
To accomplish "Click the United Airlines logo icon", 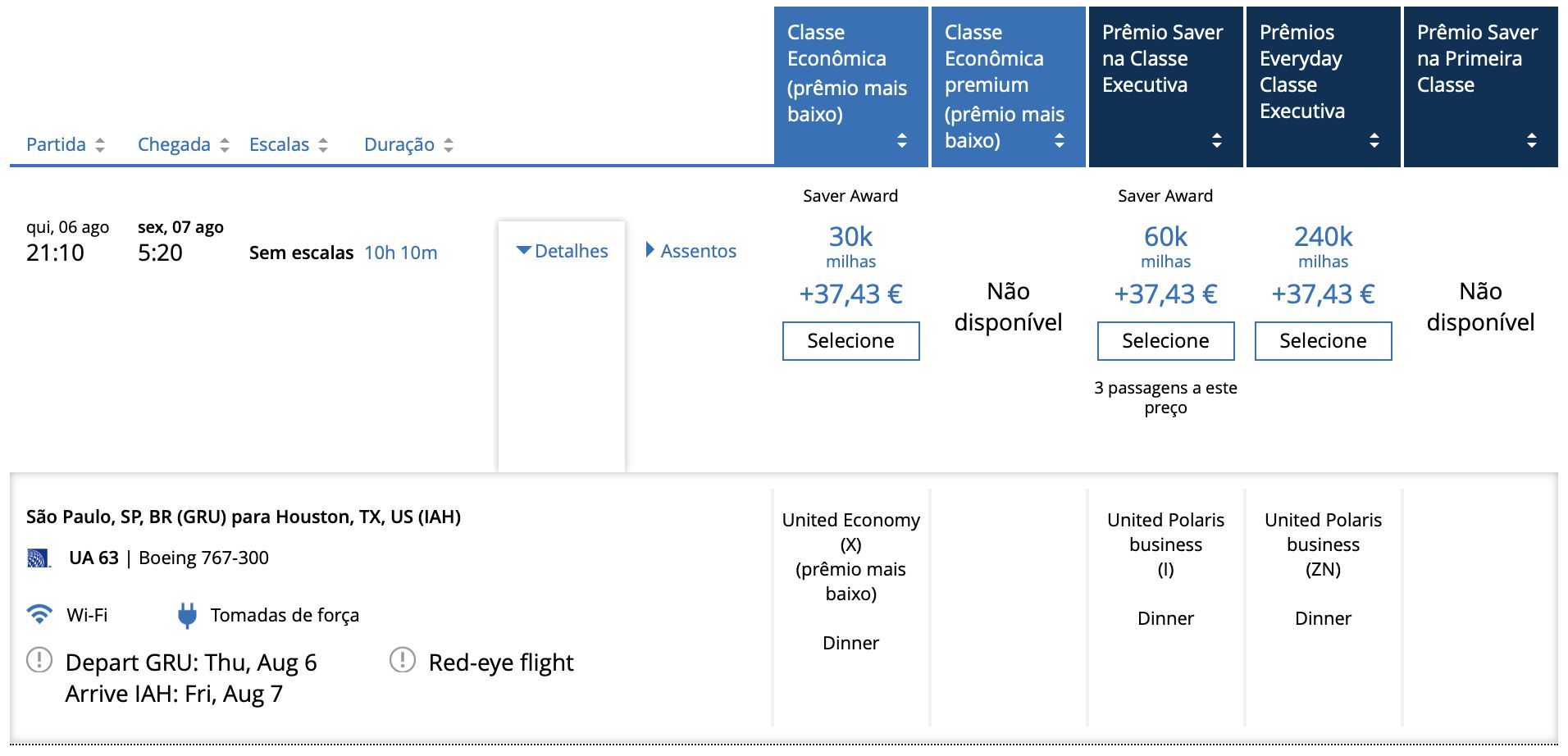I will (x=39, y=558).
